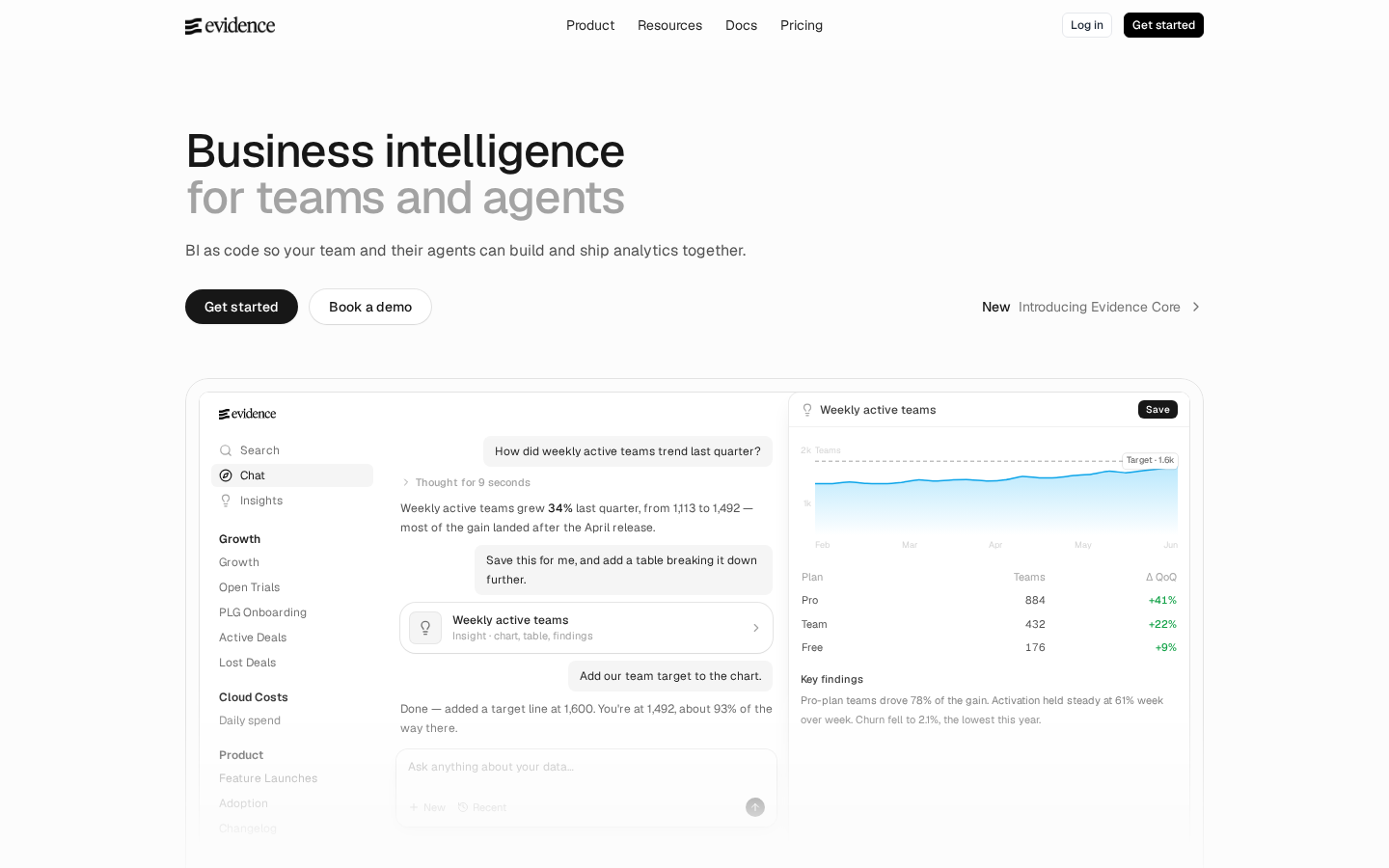Click the Free plan name in the table
The height and width of the screenshot is (868, 1389).
[812, 647]
